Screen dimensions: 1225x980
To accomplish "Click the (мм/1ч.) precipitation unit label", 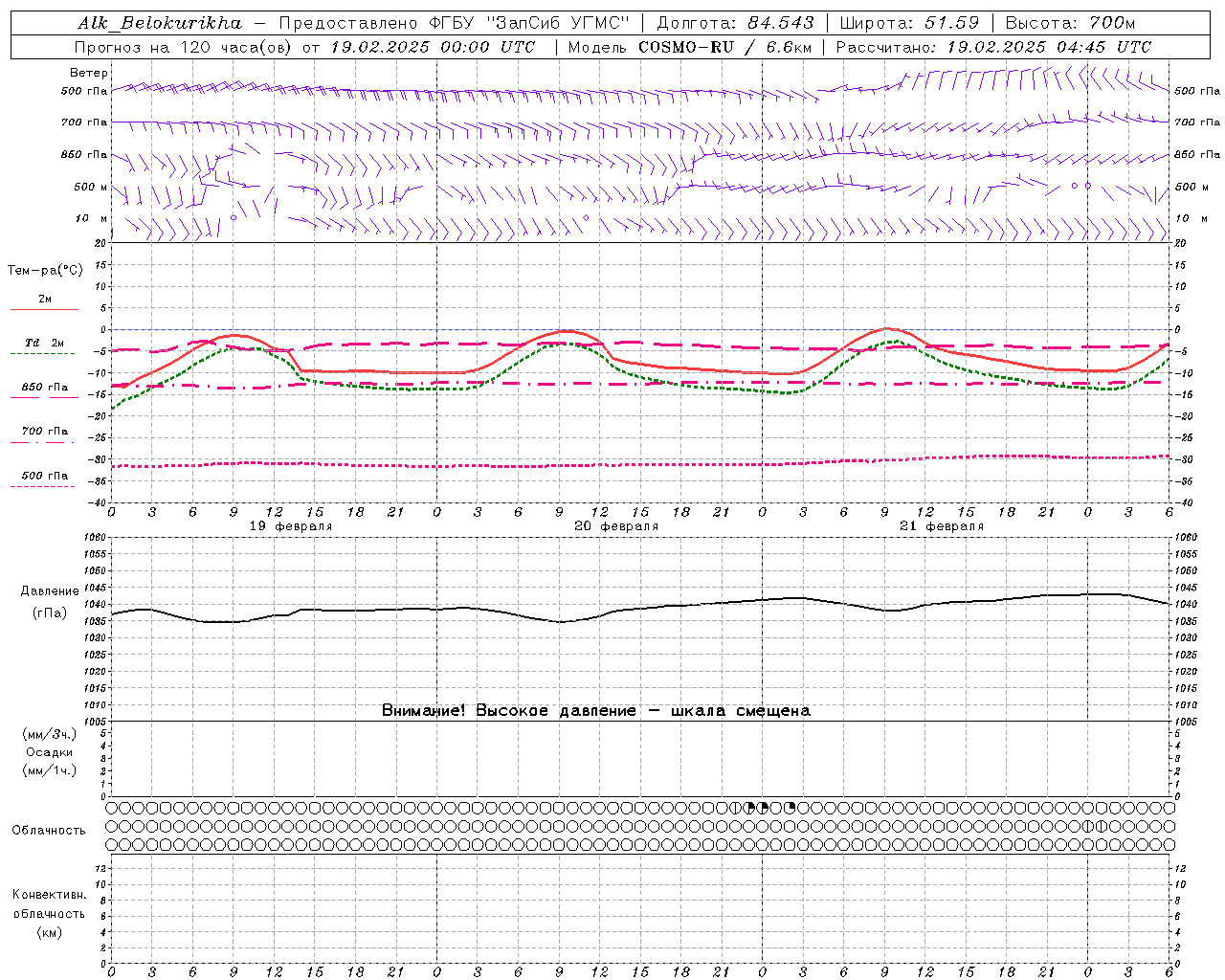I will tap(50, 770).
